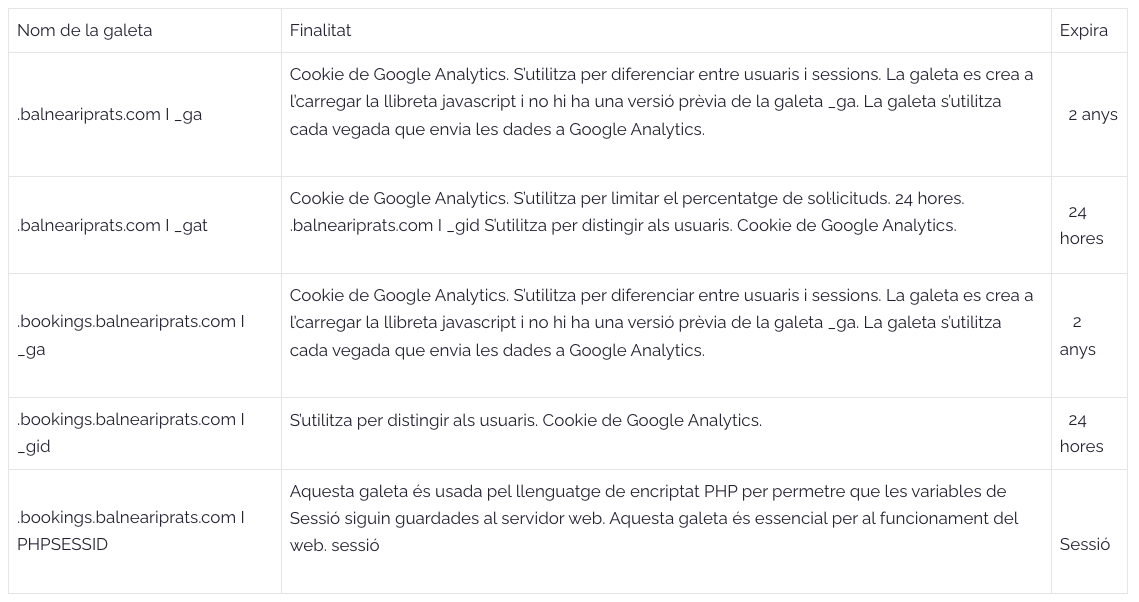Screen dimensions: 1139x602
Task: Click the 'Sessió' expiry value
Action: click(x=1085, y=545)
